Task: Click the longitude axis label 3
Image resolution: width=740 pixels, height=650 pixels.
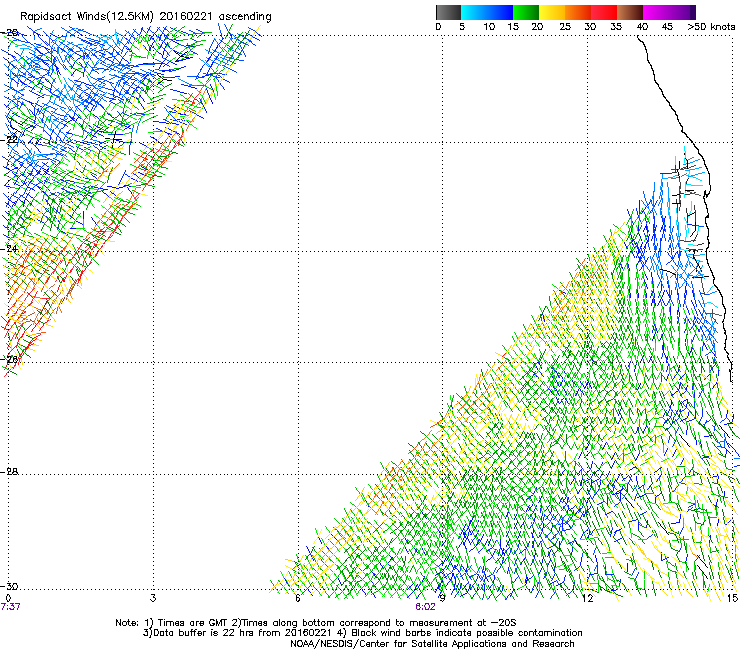Action: (x=153, y=598)
